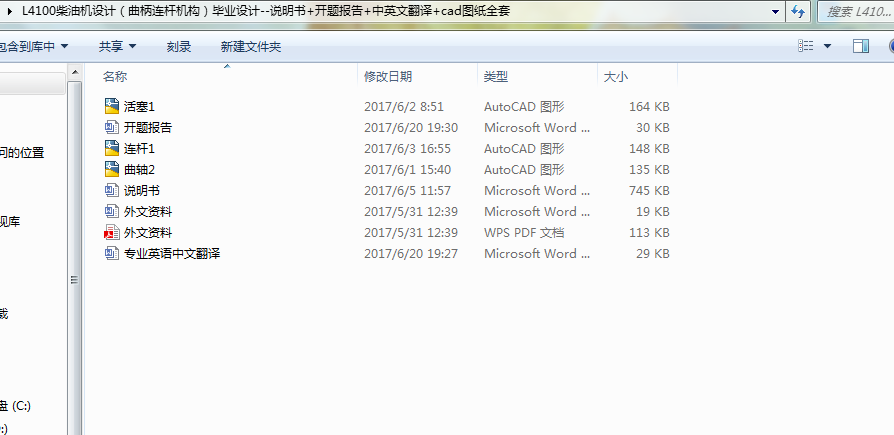Select the 说明书 Word document icon
This screenshot has height=435, width=894.
tap(112, 190)
